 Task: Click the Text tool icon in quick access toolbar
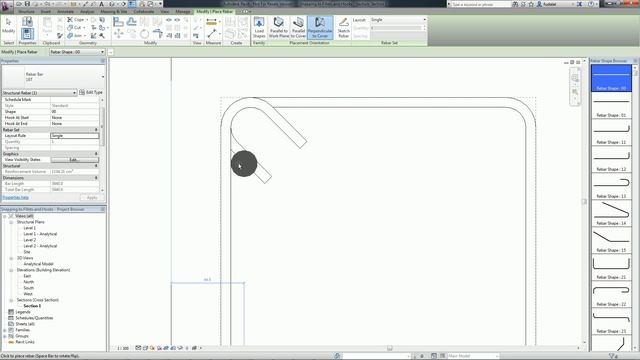coord(102,4)
